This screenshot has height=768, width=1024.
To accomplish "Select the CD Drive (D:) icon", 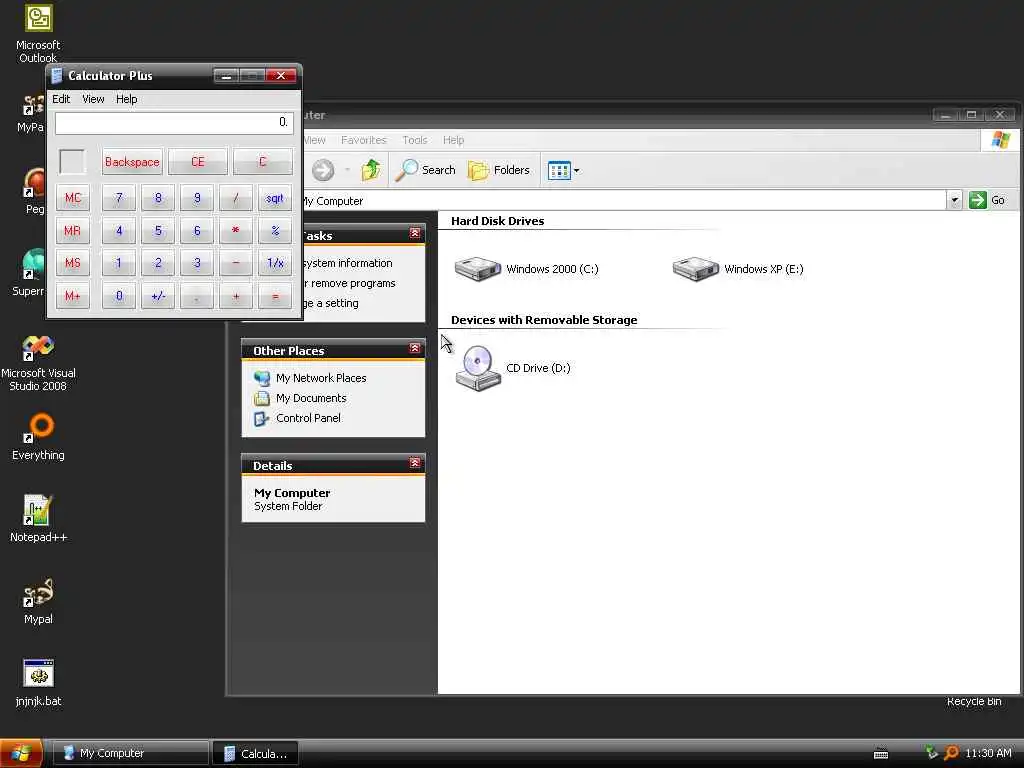I will 513,368.
